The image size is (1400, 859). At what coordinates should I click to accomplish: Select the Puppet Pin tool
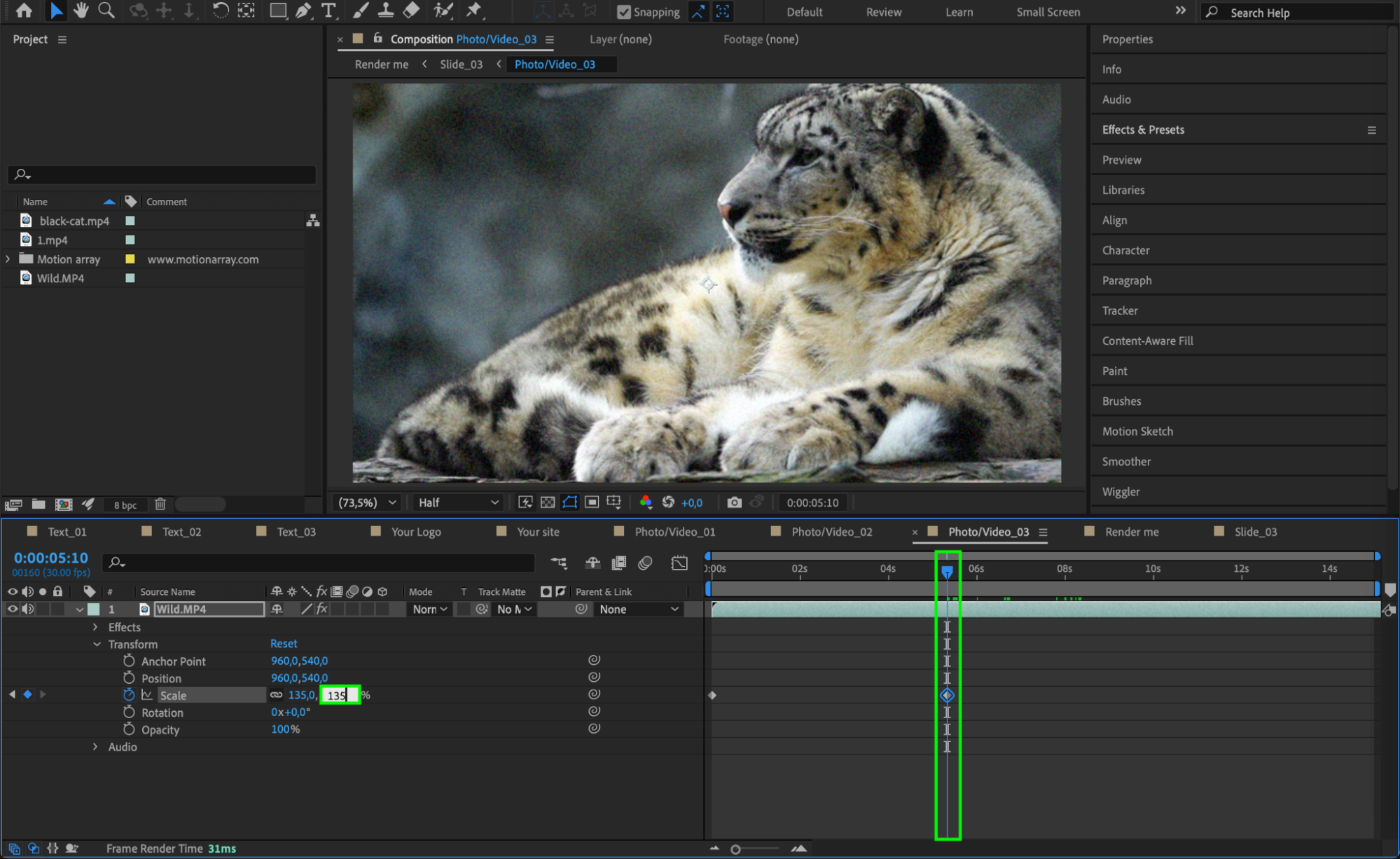tap(474, 11)
